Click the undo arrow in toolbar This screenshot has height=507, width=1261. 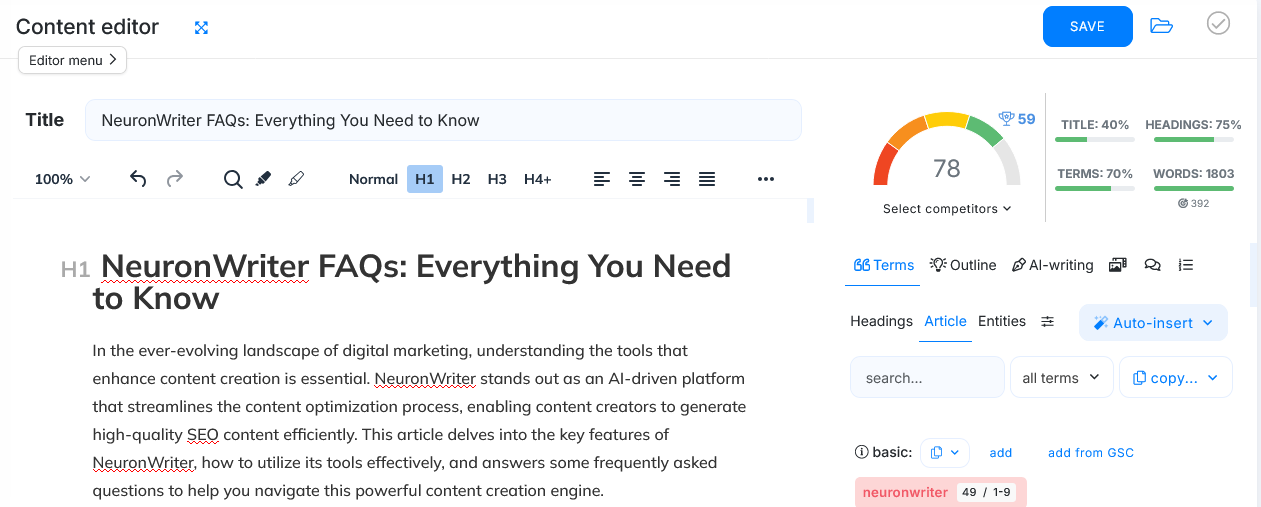139,179
